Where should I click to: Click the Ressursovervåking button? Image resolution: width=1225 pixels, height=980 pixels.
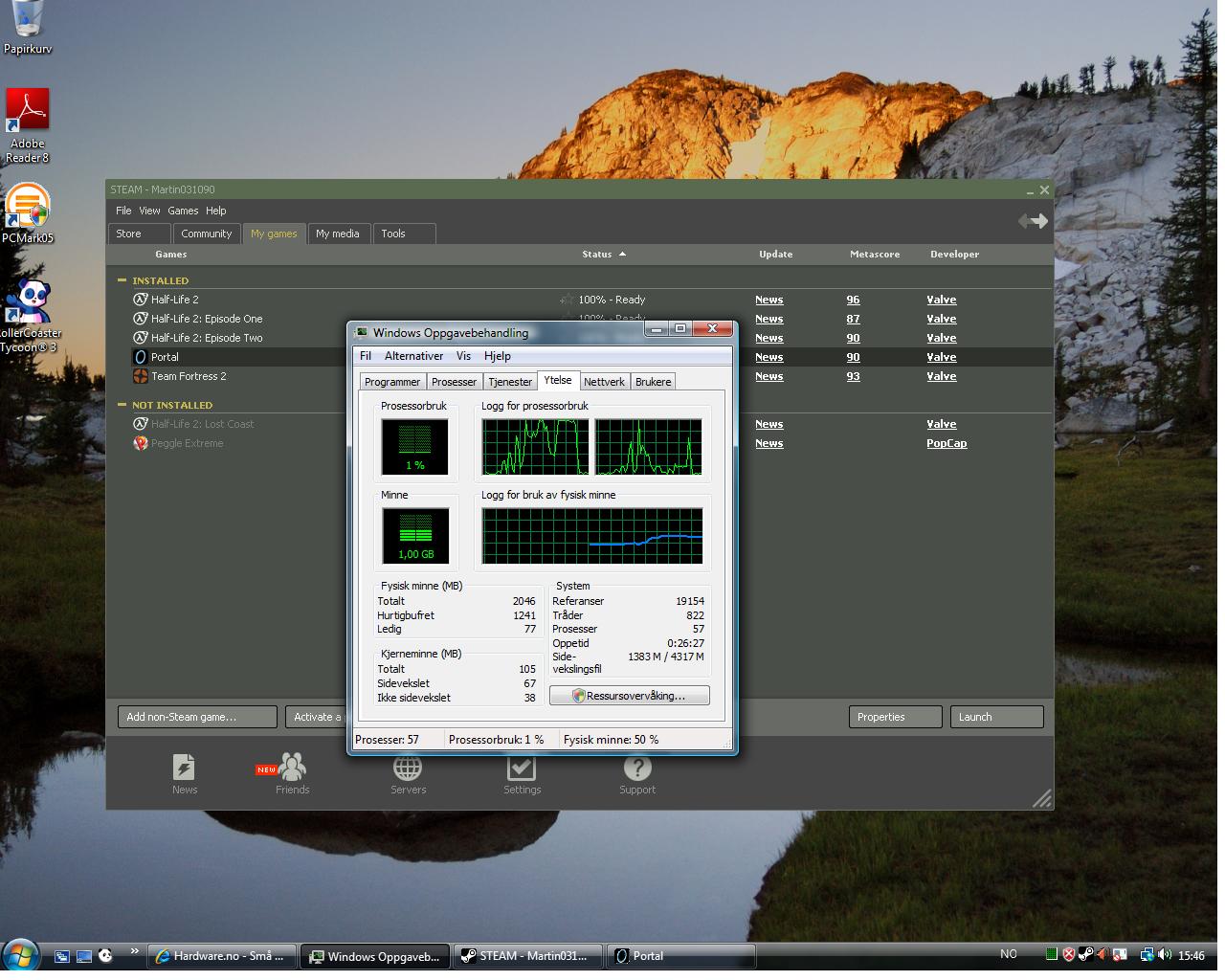point(630,696)
